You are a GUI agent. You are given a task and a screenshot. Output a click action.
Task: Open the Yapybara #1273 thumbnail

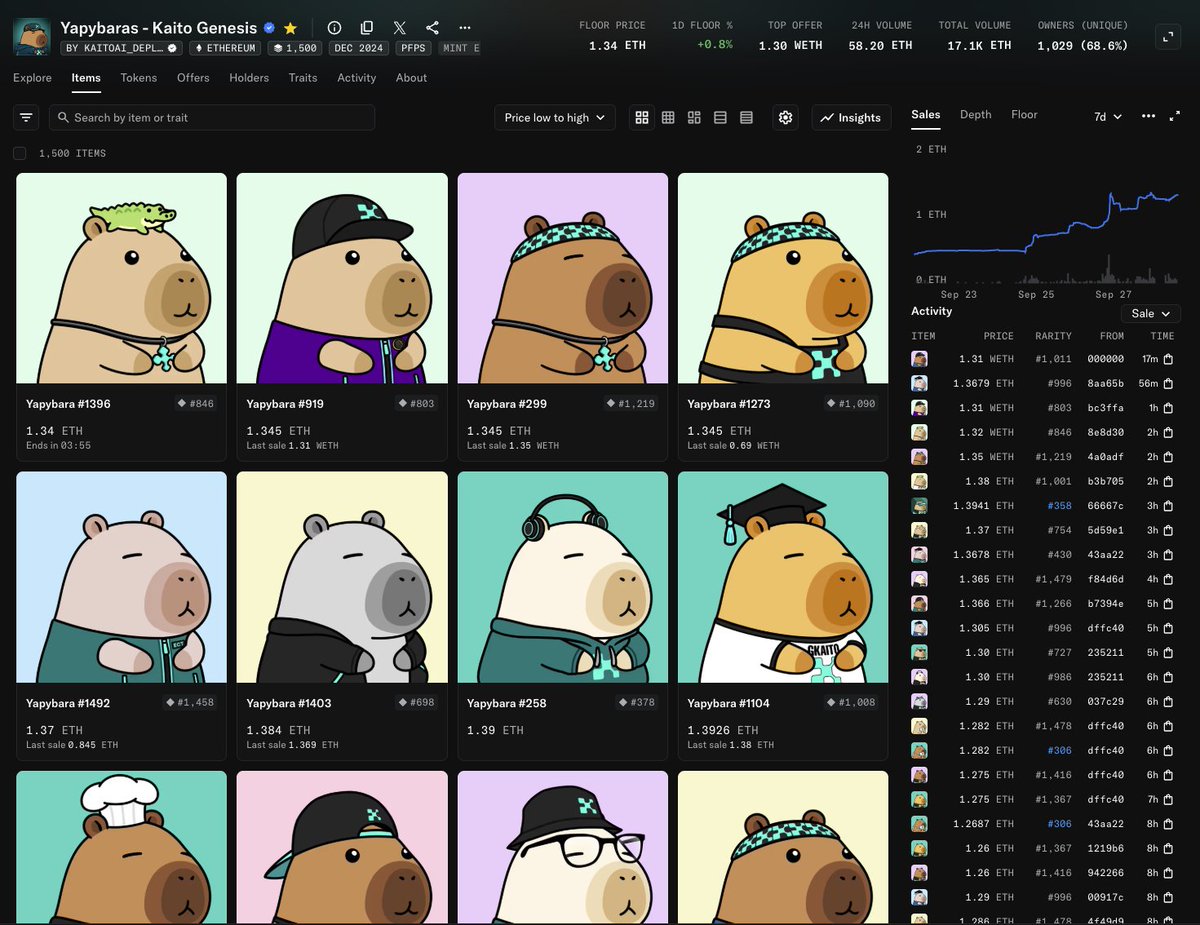[783, 278]
